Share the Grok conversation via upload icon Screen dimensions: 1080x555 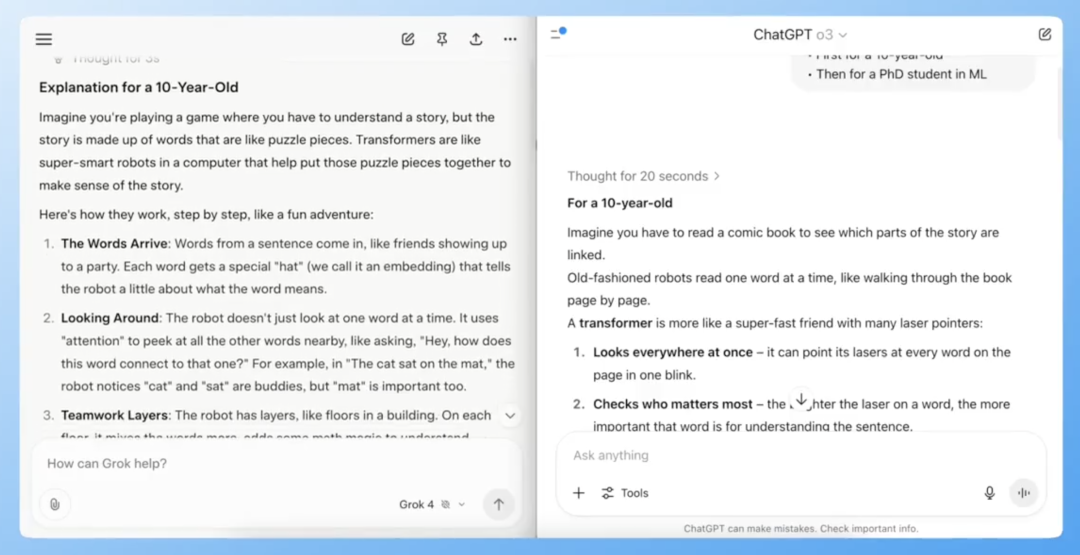[476, 39]
